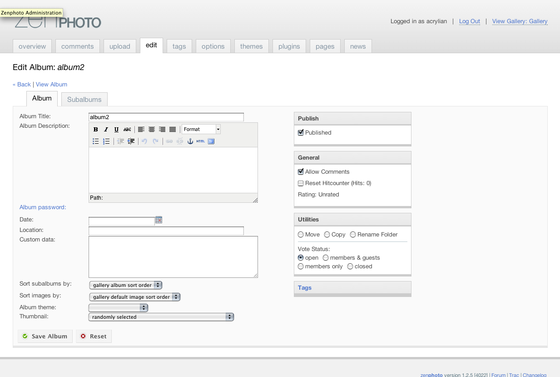Click the Reset button
This screenshot has width=560, height=377.
[x=94, y=336]
